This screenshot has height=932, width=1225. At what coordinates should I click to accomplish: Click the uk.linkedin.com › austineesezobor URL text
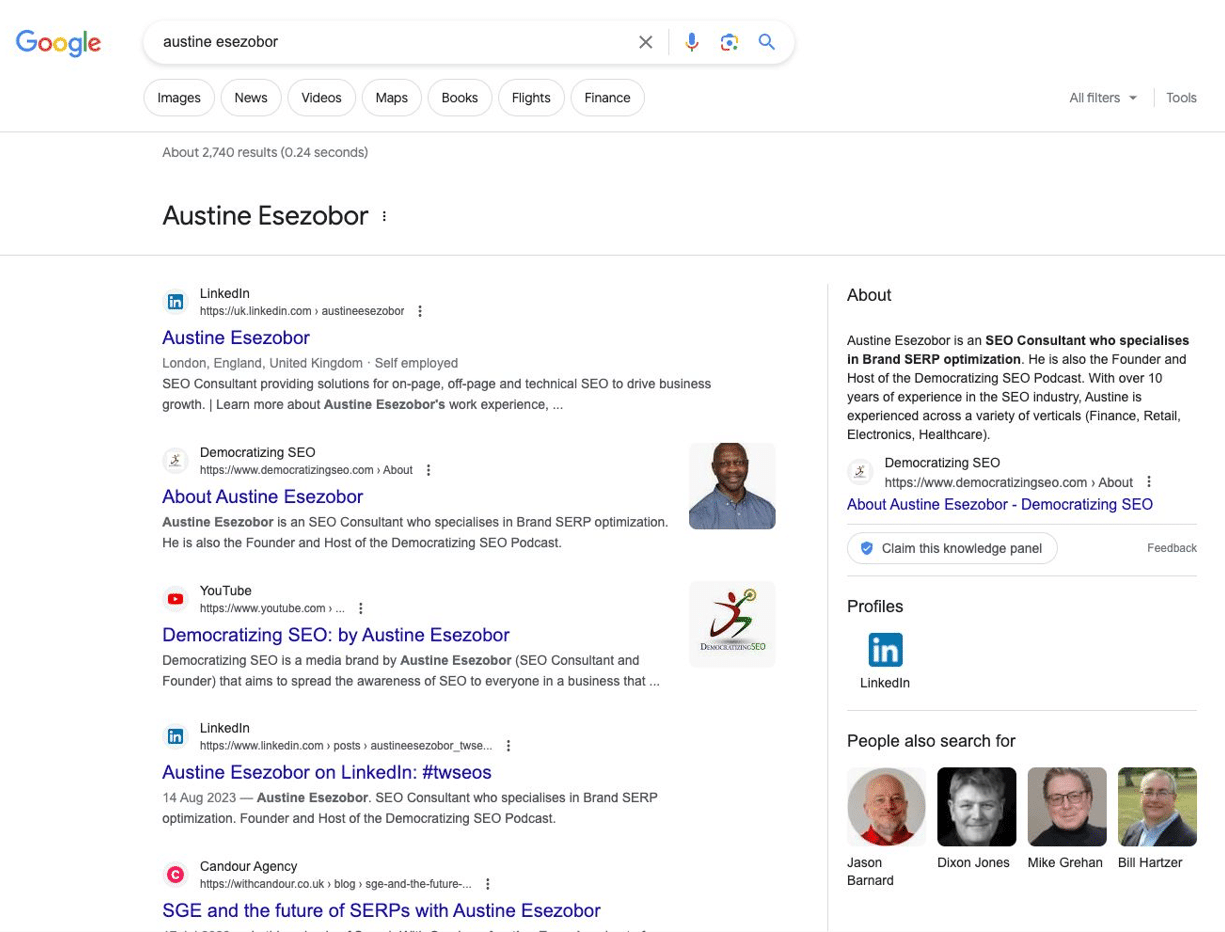(302, 311)
